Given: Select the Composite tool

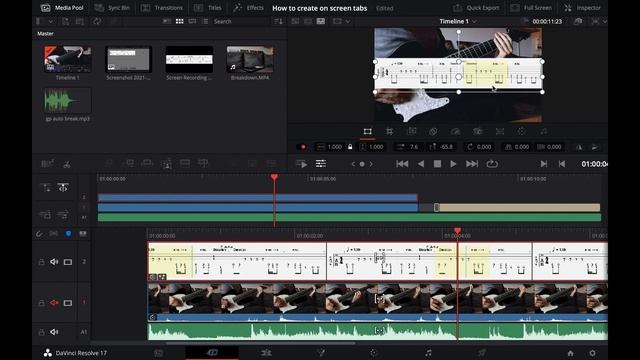Looking at the screenshot, I should 433,131.
